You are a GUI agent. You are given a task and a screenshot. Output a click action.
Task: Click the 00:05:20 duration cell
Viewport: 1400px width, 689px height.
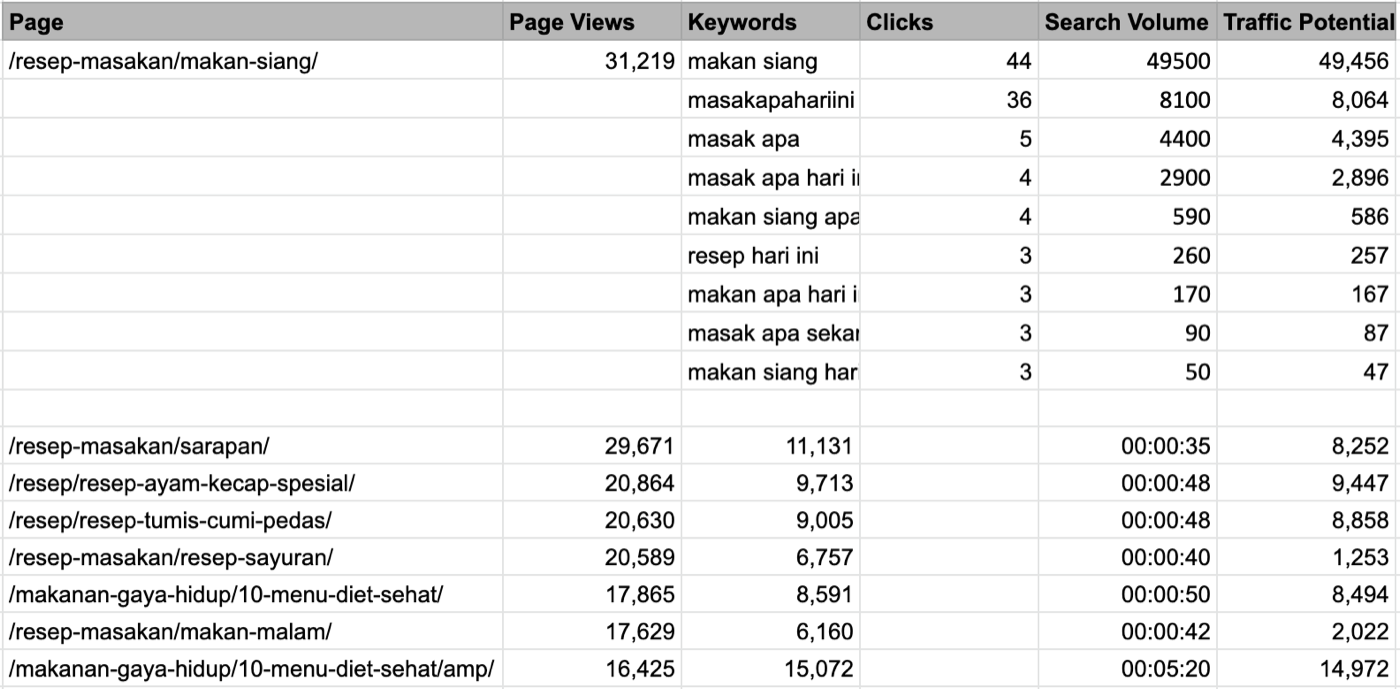(x=1127, y=668)
